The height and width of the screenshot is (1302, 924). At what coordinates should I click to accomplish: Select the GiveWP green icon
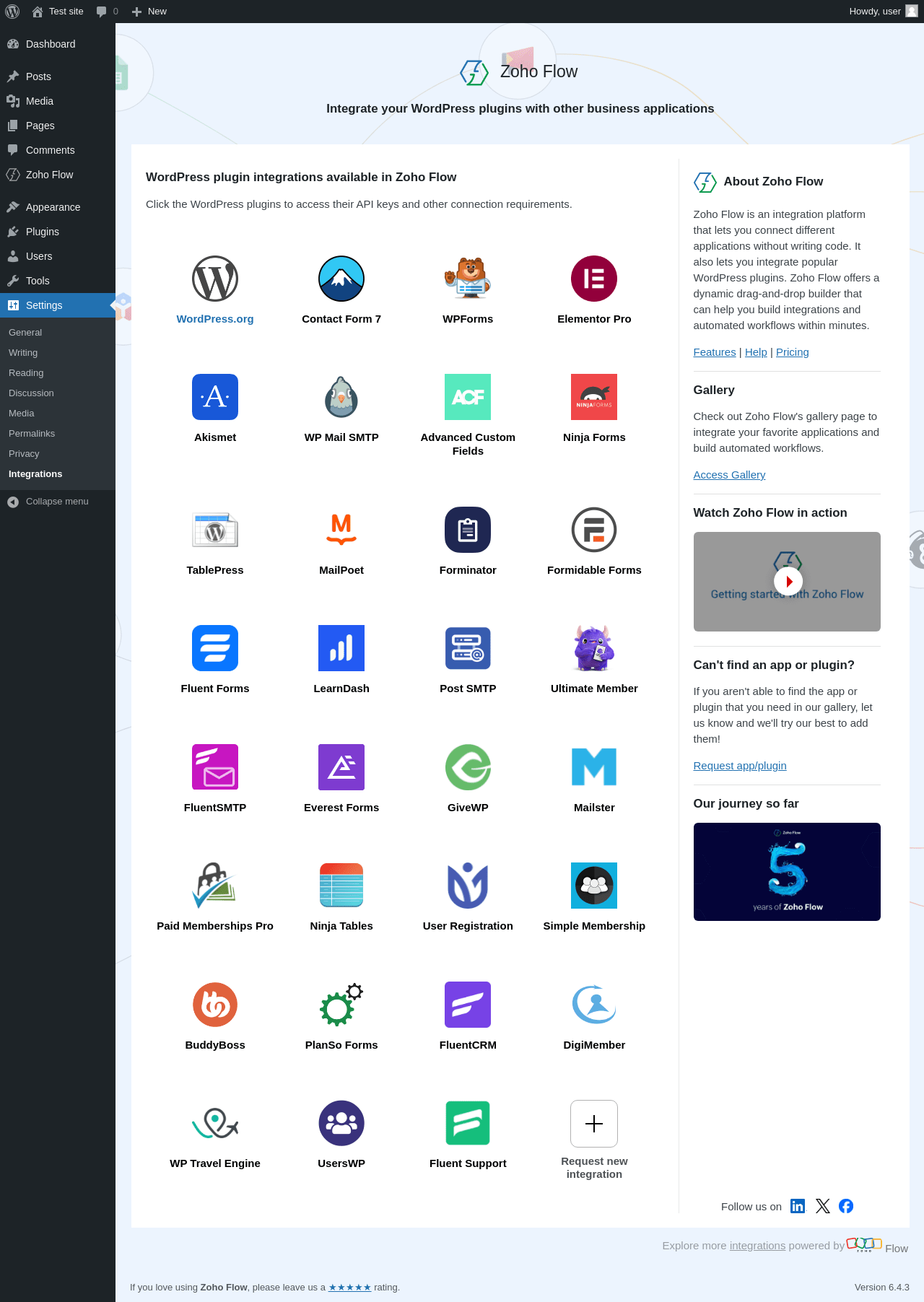468,767
